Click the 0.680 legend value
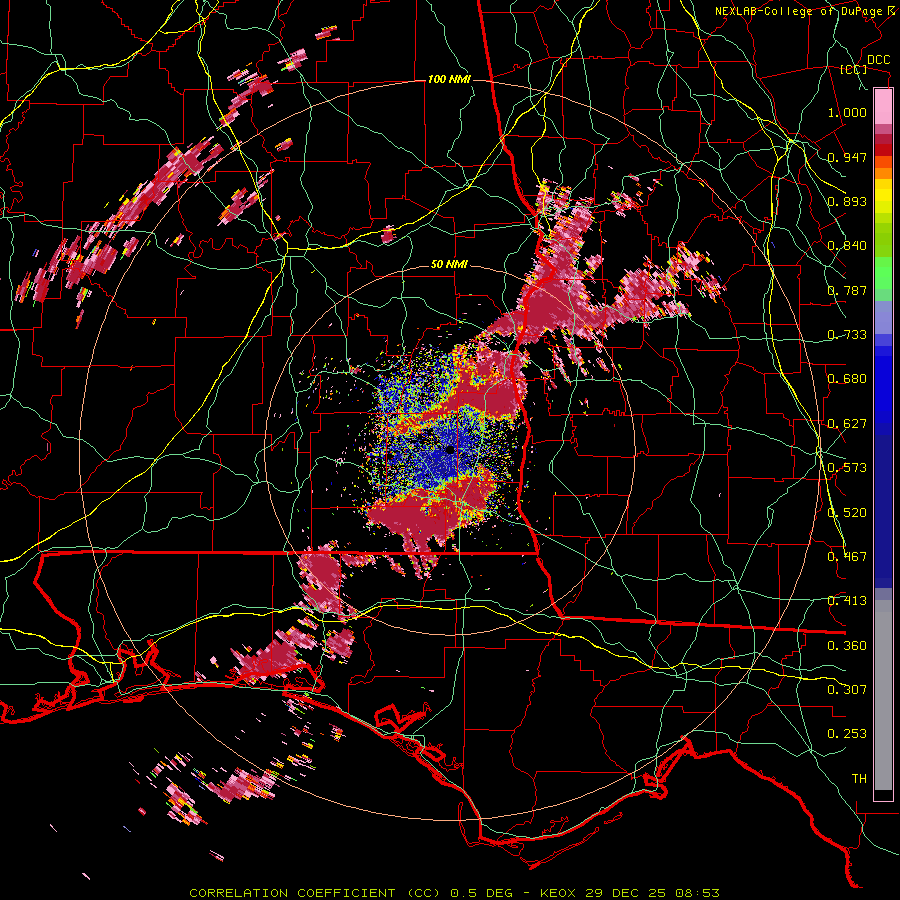 click(x=847, y=379)
